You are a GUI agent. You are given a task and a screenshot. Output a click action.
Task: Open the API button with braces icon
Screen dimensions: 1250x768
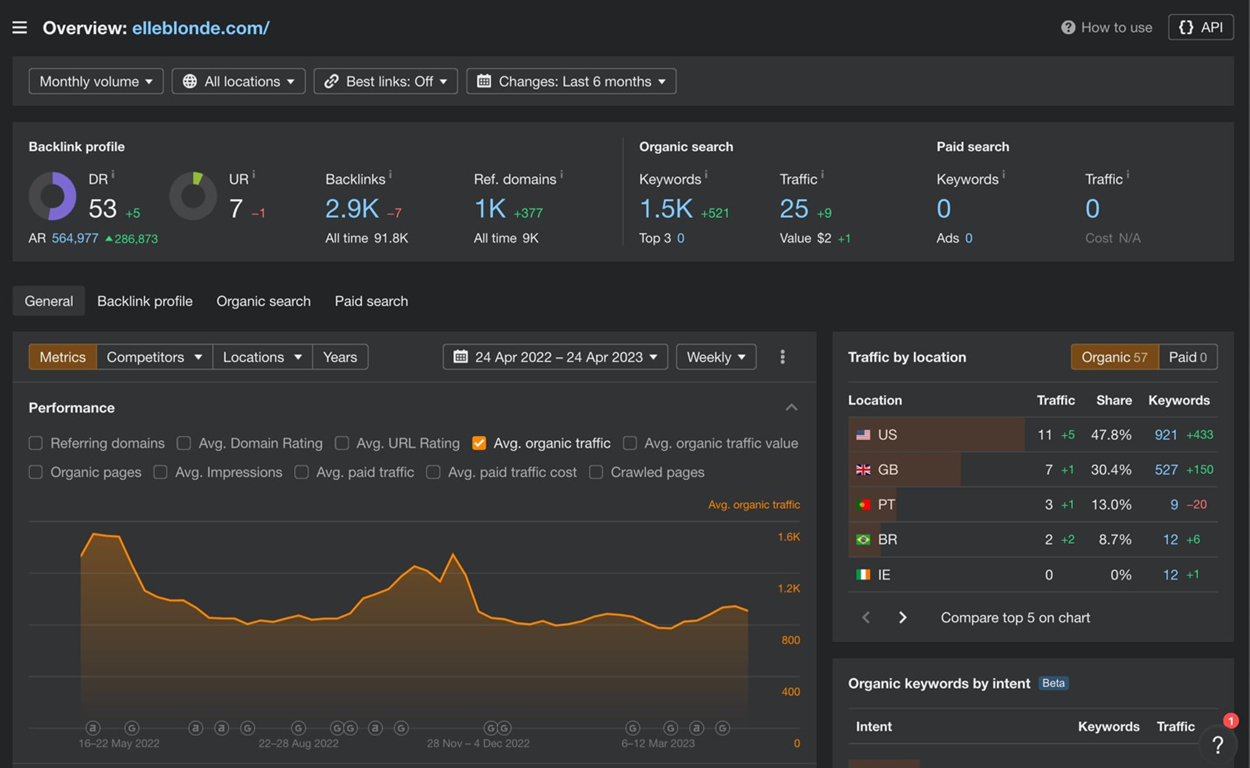coord(1201,27)
